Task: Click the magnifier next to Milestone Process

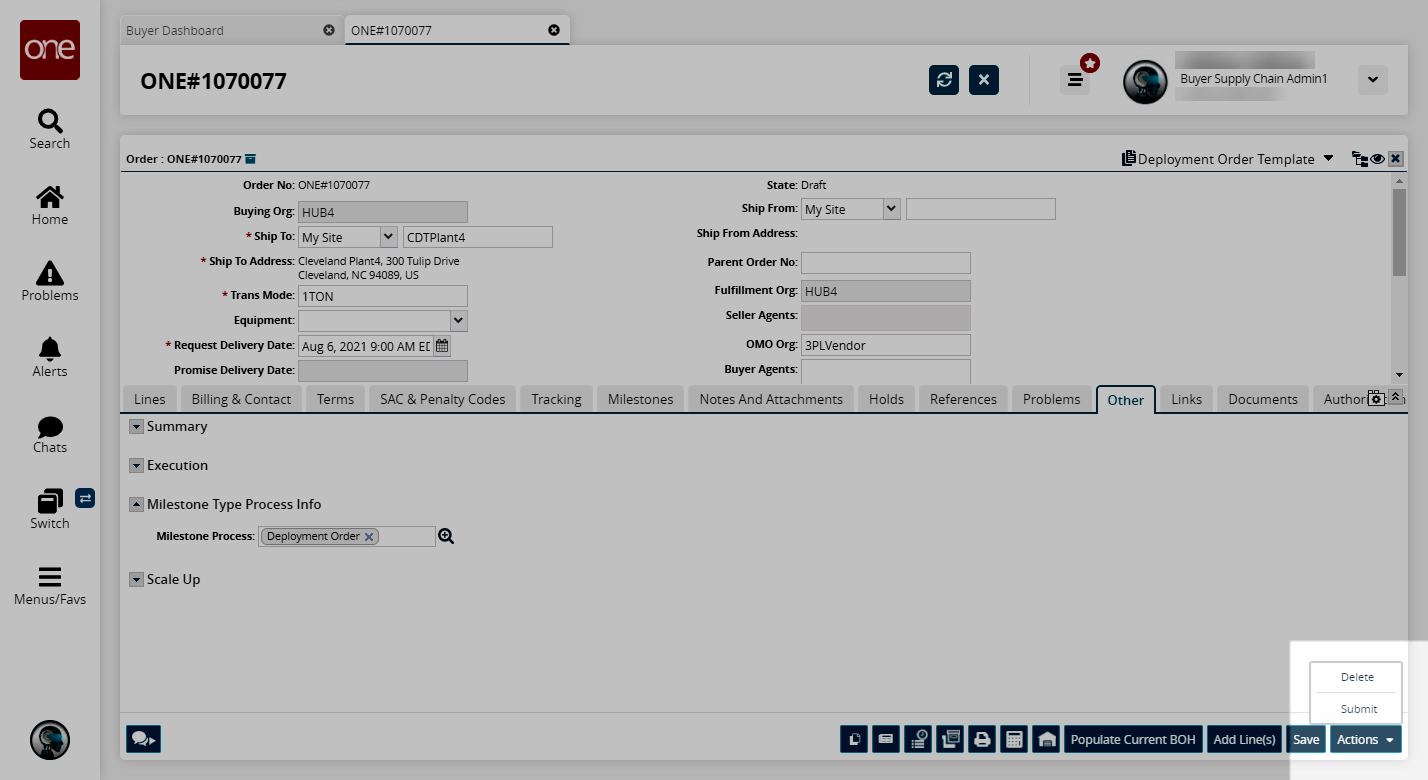Action: pyautogui.click(x=446, y=537)
